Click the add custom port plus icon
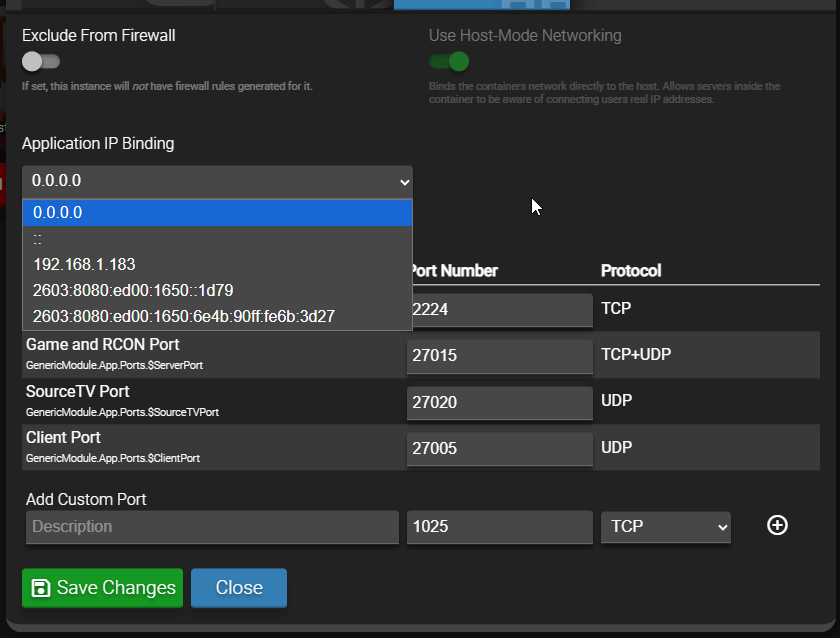 pos(777,525)
